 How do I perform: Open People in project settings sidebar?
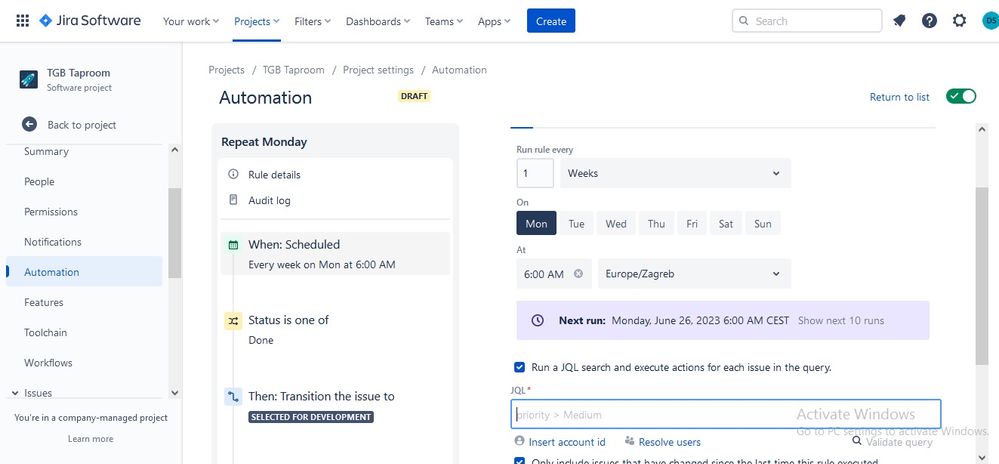click(x=39, y=182)
